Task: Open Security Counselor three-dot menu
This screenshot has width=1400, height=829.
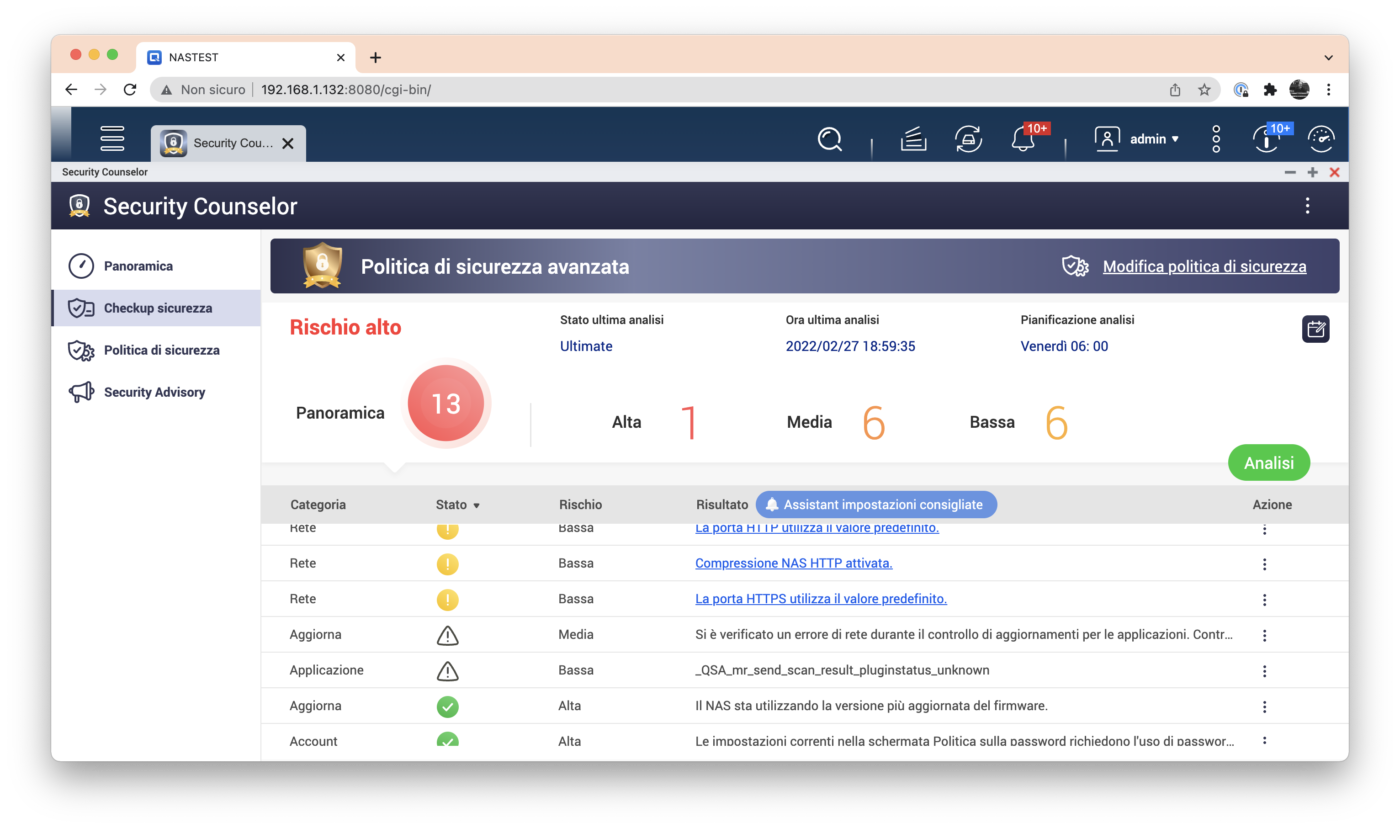Action: click(x=1307, y=206)
